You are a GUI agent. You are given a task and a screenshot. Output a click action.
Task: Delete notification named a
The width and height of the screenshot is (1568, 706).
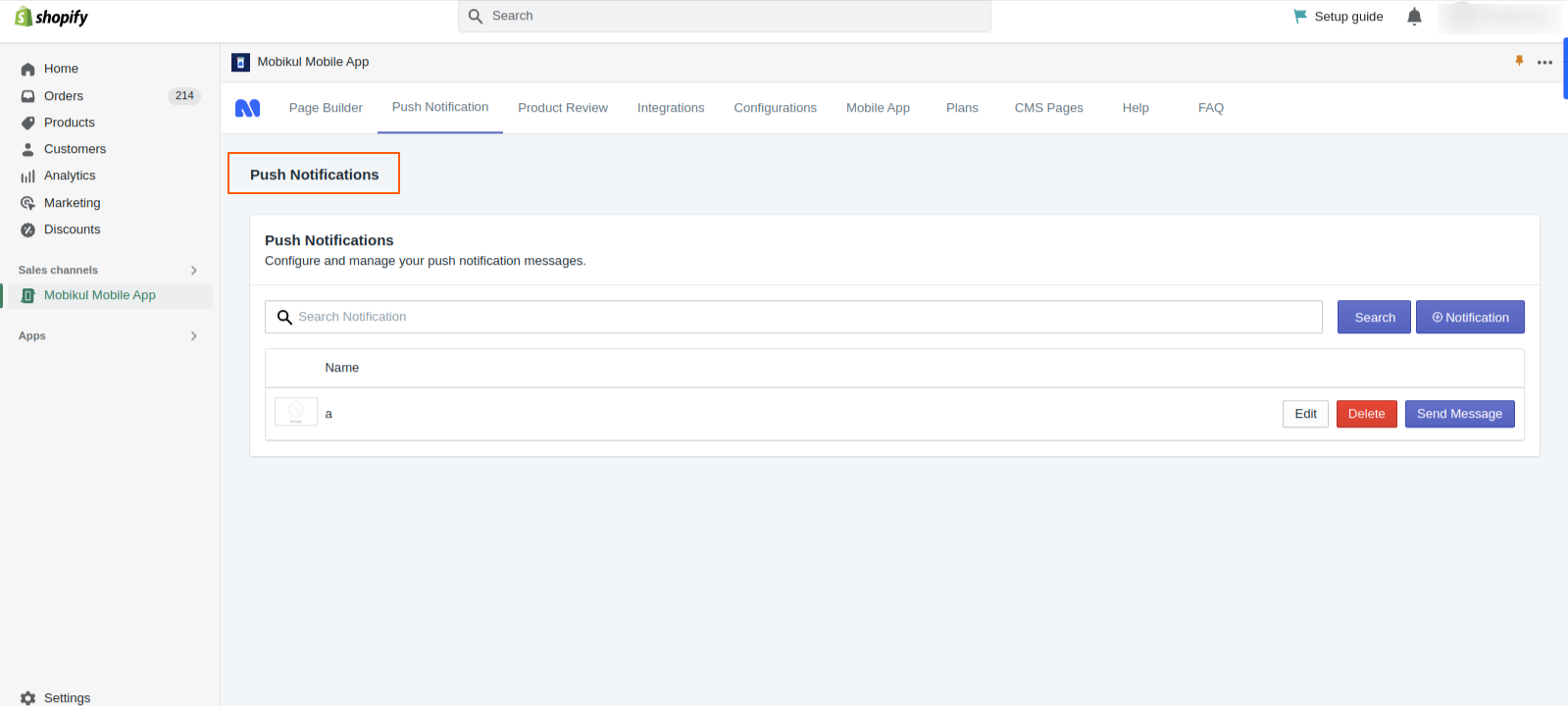tap(1366, 414)
